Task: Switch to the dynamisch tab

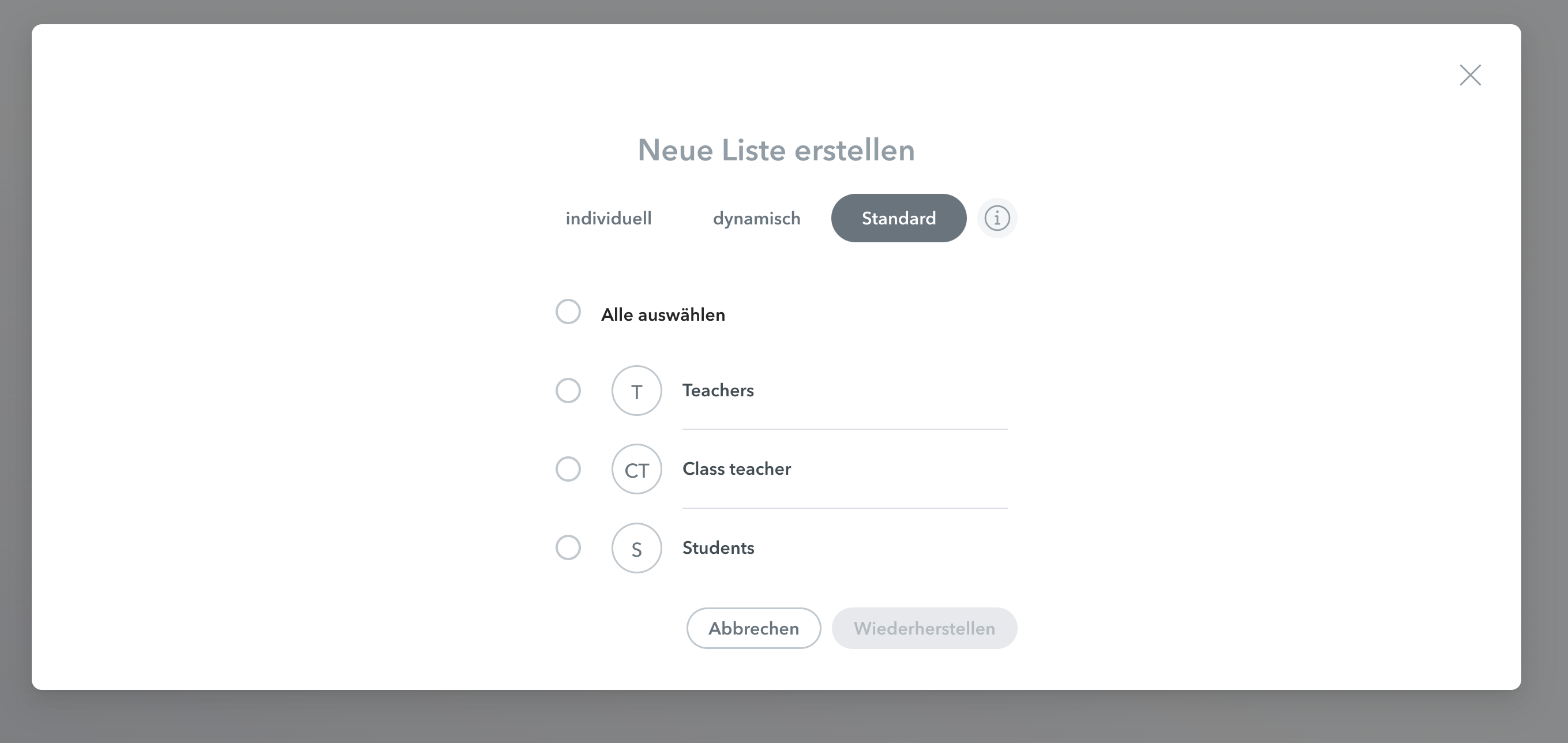Action: [x=757, y=218]
